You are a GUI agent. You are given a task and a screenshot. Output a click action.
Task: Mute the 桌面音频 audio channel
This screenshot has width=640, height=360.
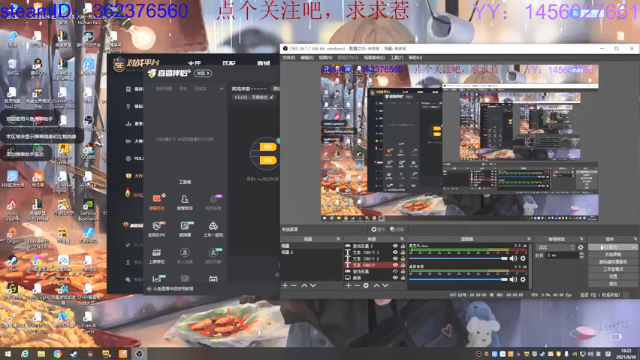[513, 279]
